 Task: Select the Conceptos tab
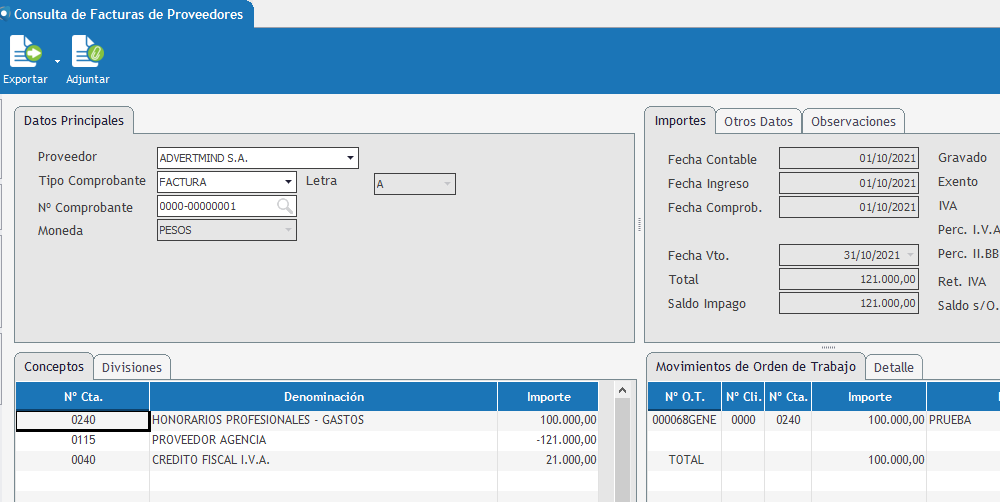[54, 367]
